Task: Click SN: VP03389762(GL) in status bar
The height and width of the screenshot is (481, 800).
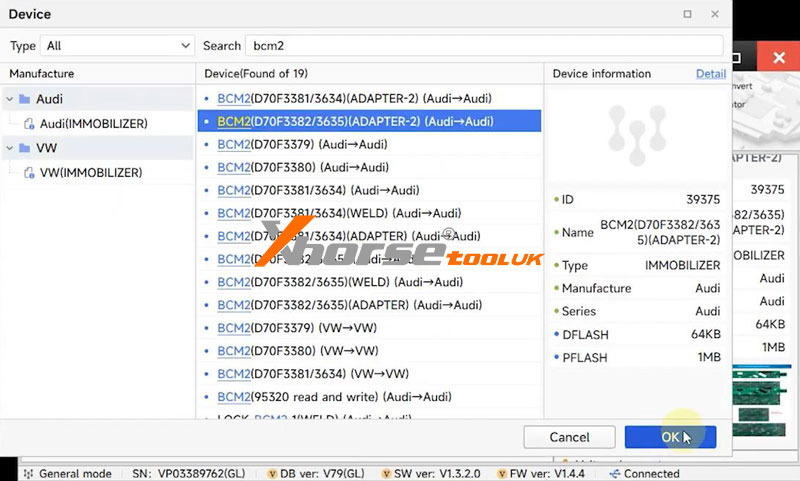Action: tap(189, 474)
